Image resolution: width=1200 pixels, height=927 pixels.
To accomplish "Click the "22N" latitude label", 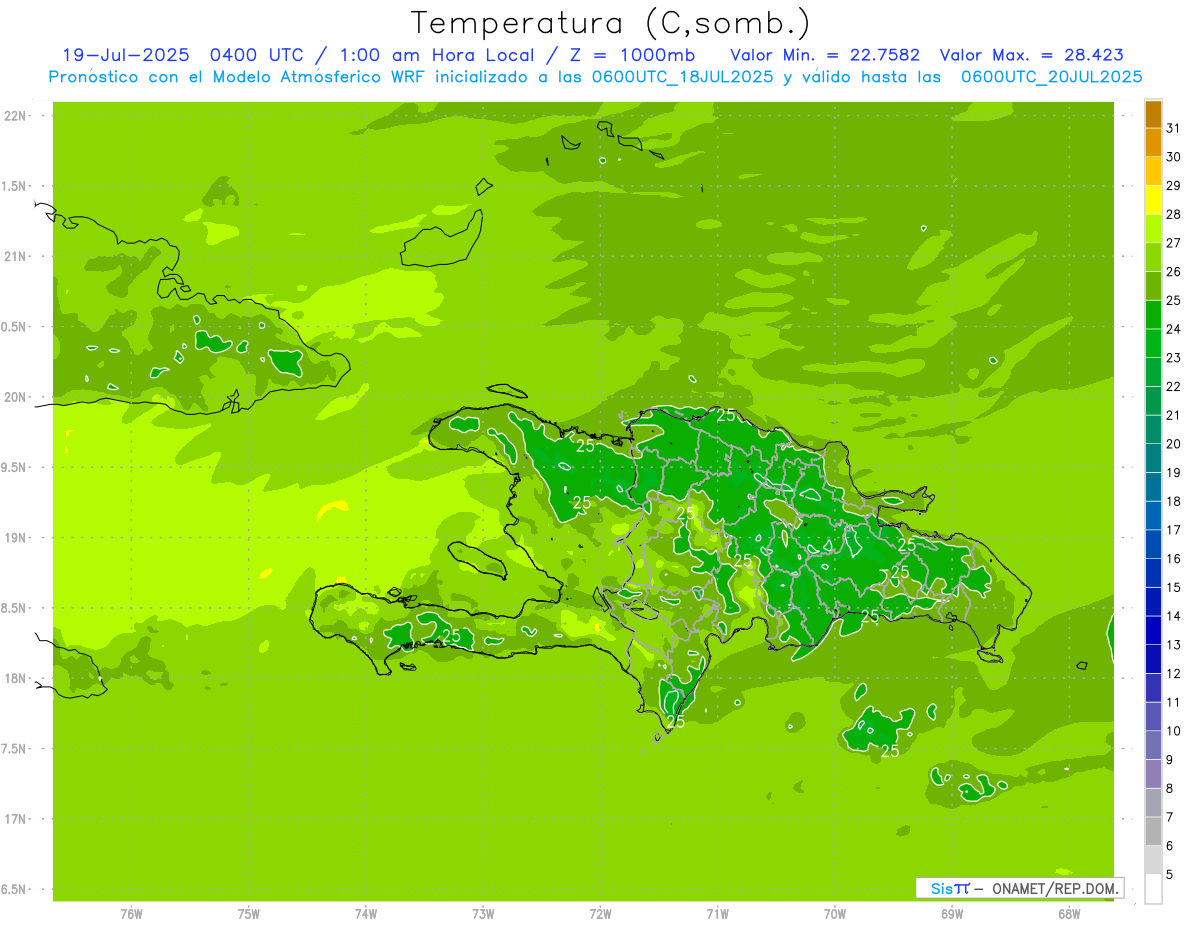I will [x=16, y=116].
